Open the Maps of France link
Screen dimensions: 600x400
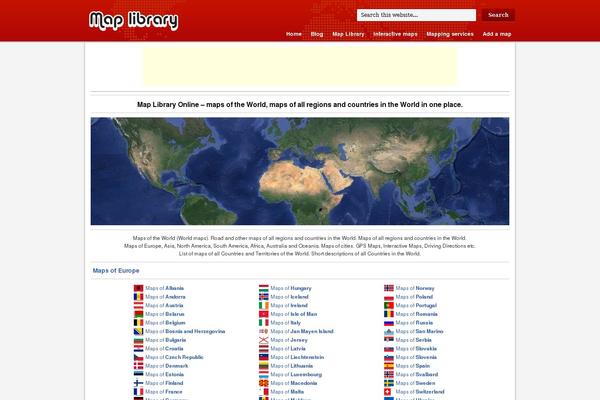point(164,392)
